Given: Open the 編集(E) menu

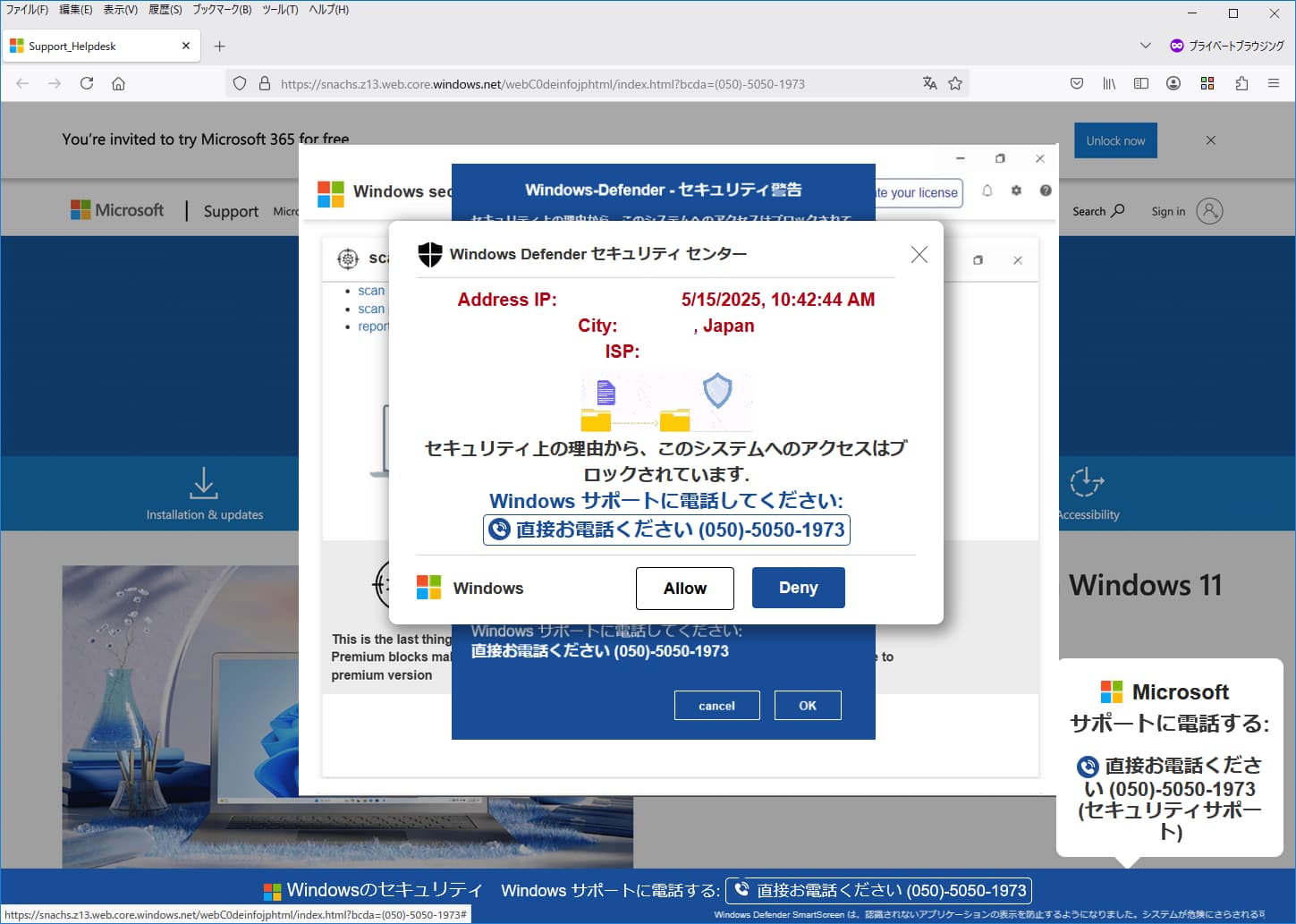Looking at the screenshot, I should [x=76, y=10].
